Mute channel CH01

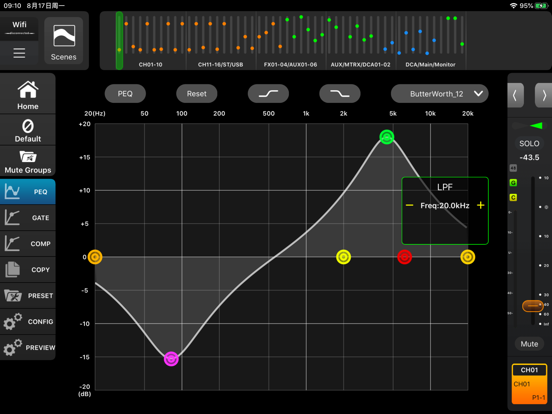click(x=529, y=344)
